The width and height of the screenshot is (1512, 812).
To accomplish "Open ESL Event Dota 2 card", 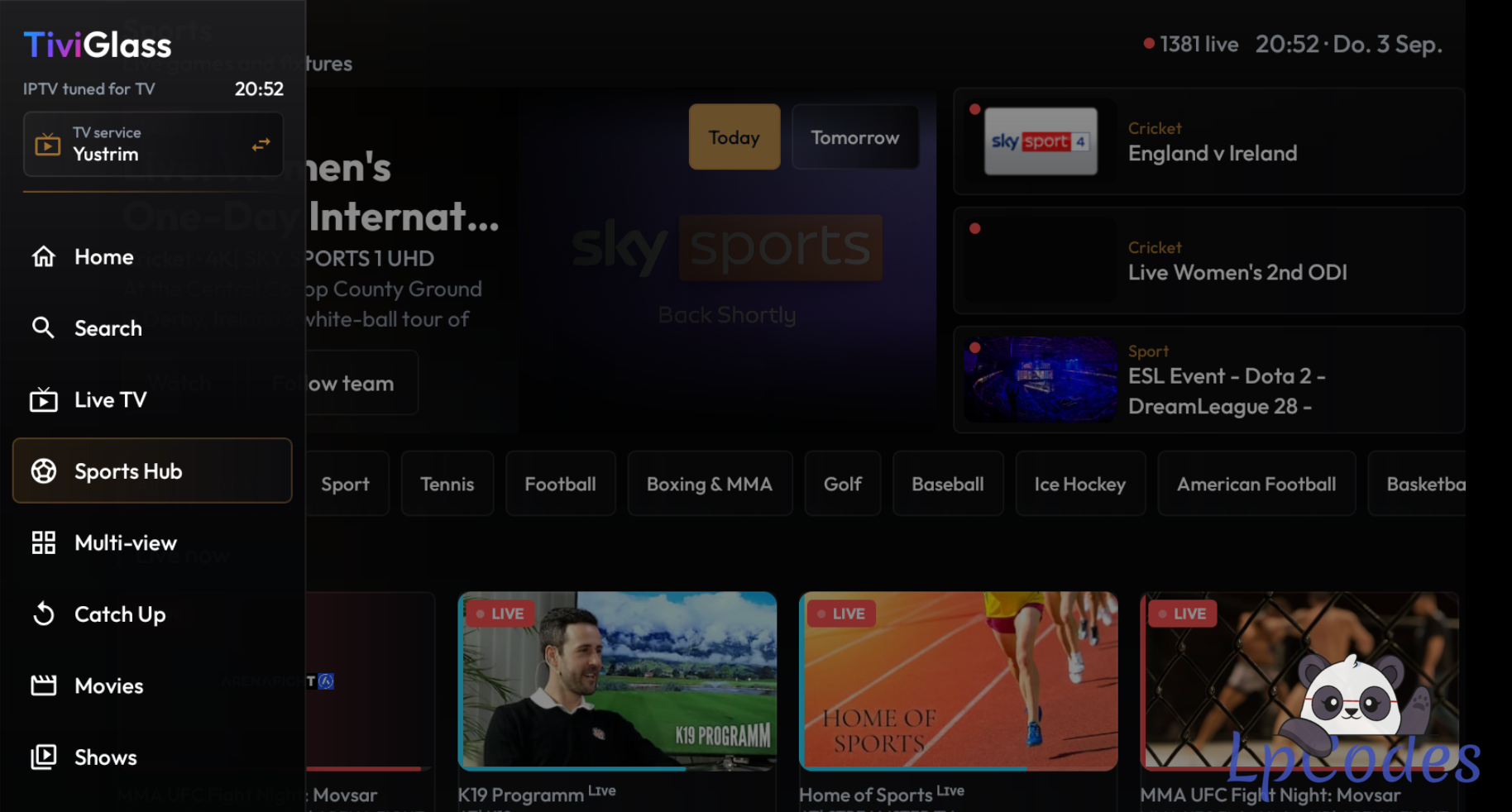I will tap(1209, 380).
